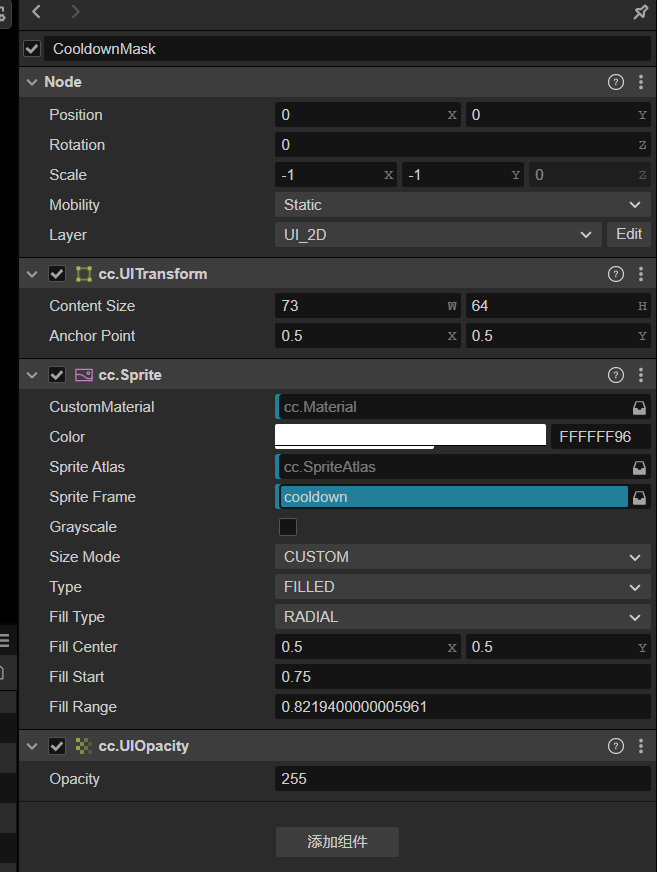Open the Layer dropdown set to UI_2D

click(x=438, y=235)
